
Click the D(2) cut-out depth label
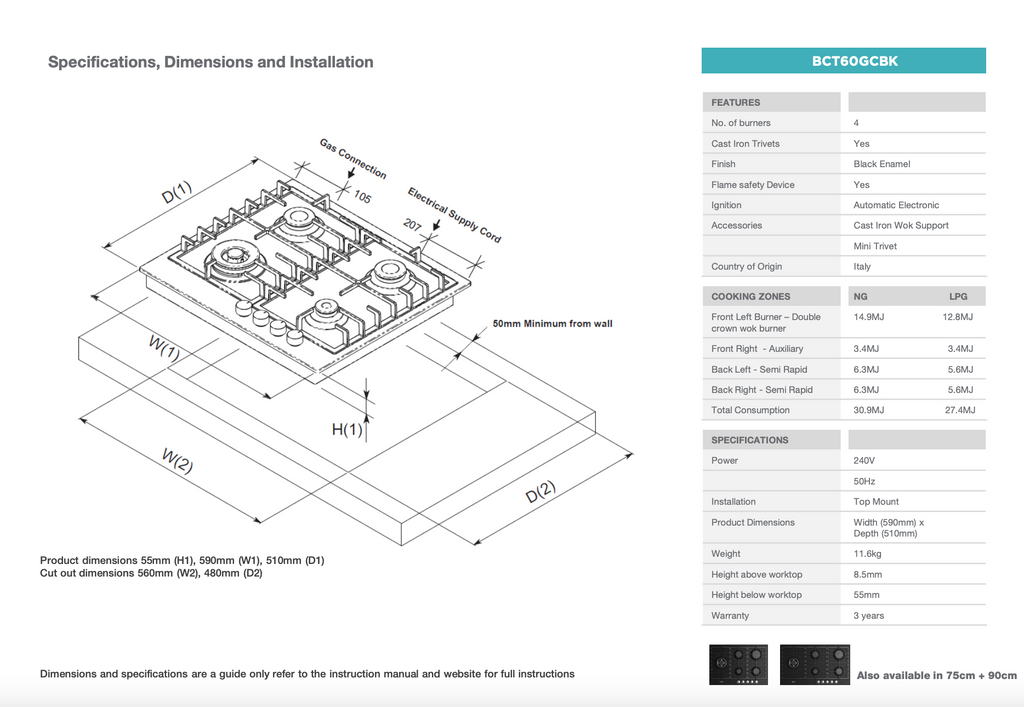[x=541, y=493]
